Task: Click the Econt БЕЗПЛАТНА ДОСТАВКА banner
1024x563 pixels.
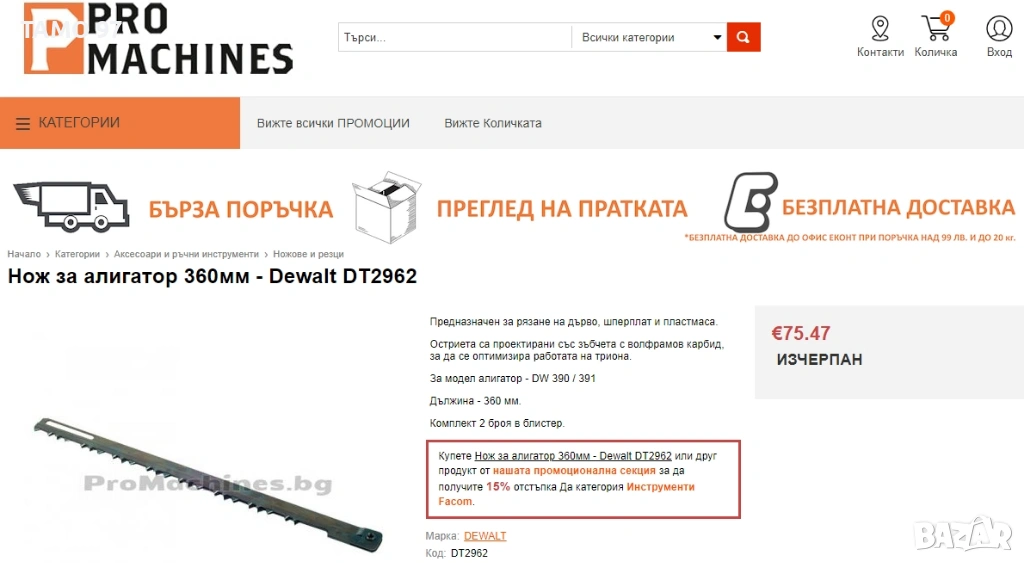Action: point(869,208)
